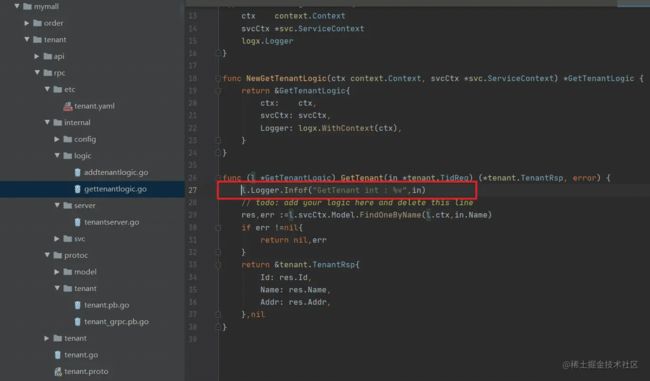Collapse the protoc folder arrow
Image resolution: width=650 pixels, height=381 pixels.
47,255
